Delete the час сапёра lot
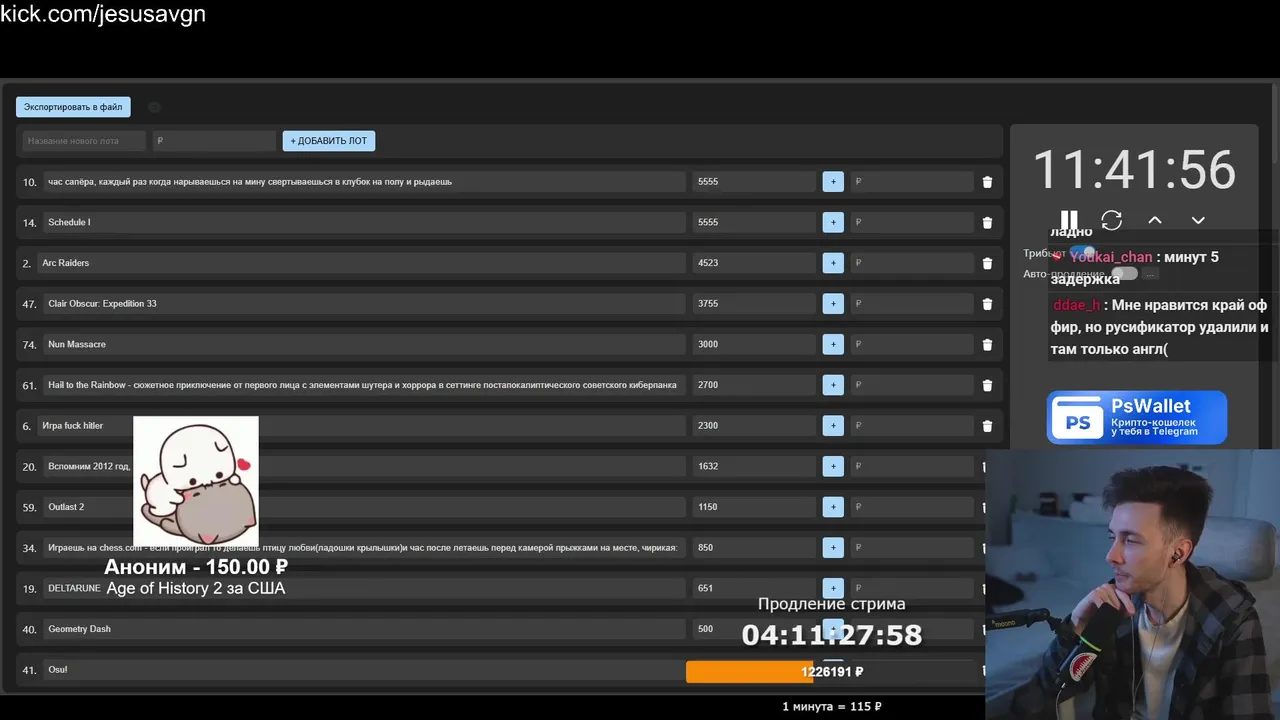Screen dimensions: 1280x720 click(987, 182)
